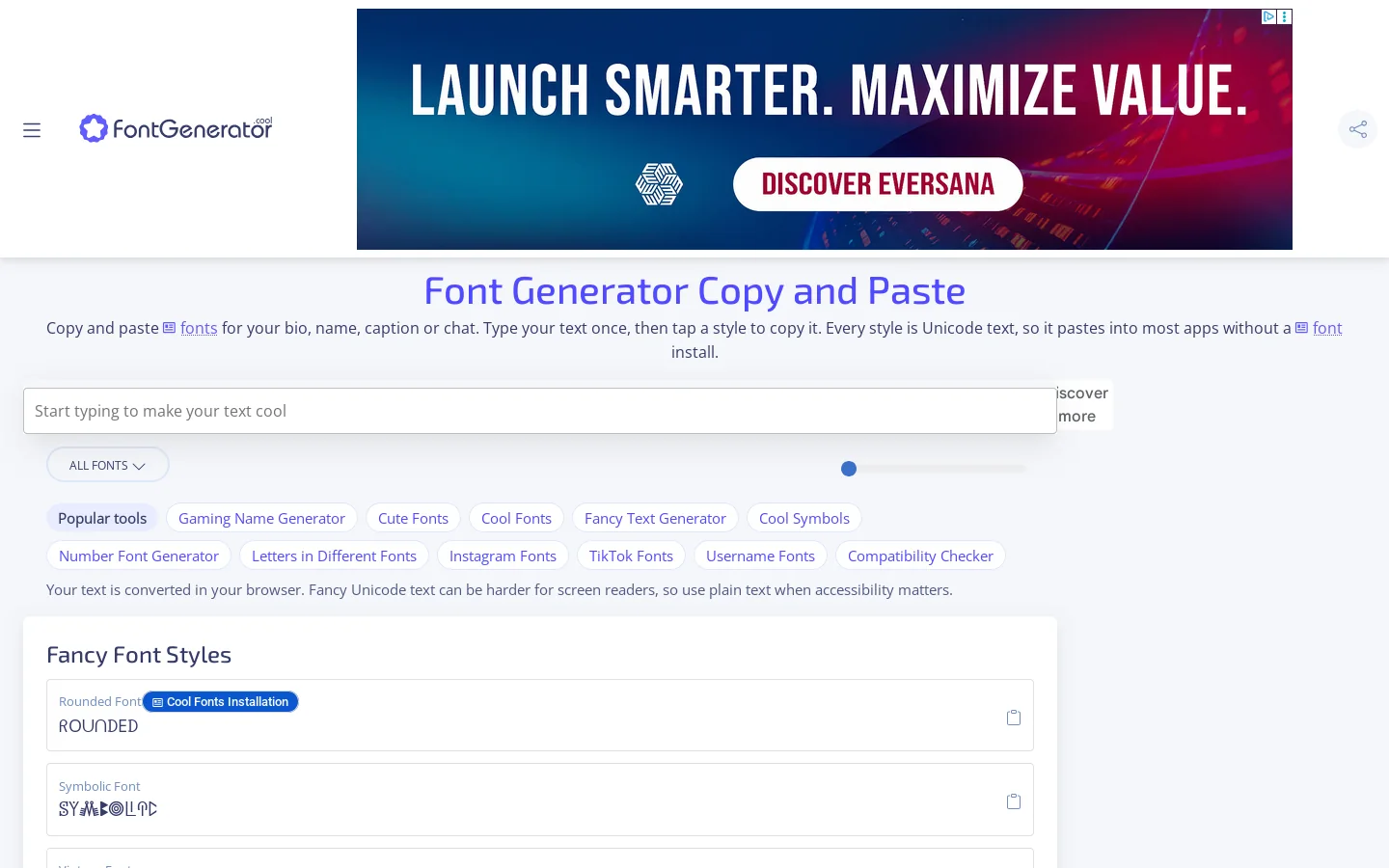This screenshot has height=868, width=1389.
Task: Click the DISCOVER EVERSANA ad button
Action: click(x=878, y=184)
